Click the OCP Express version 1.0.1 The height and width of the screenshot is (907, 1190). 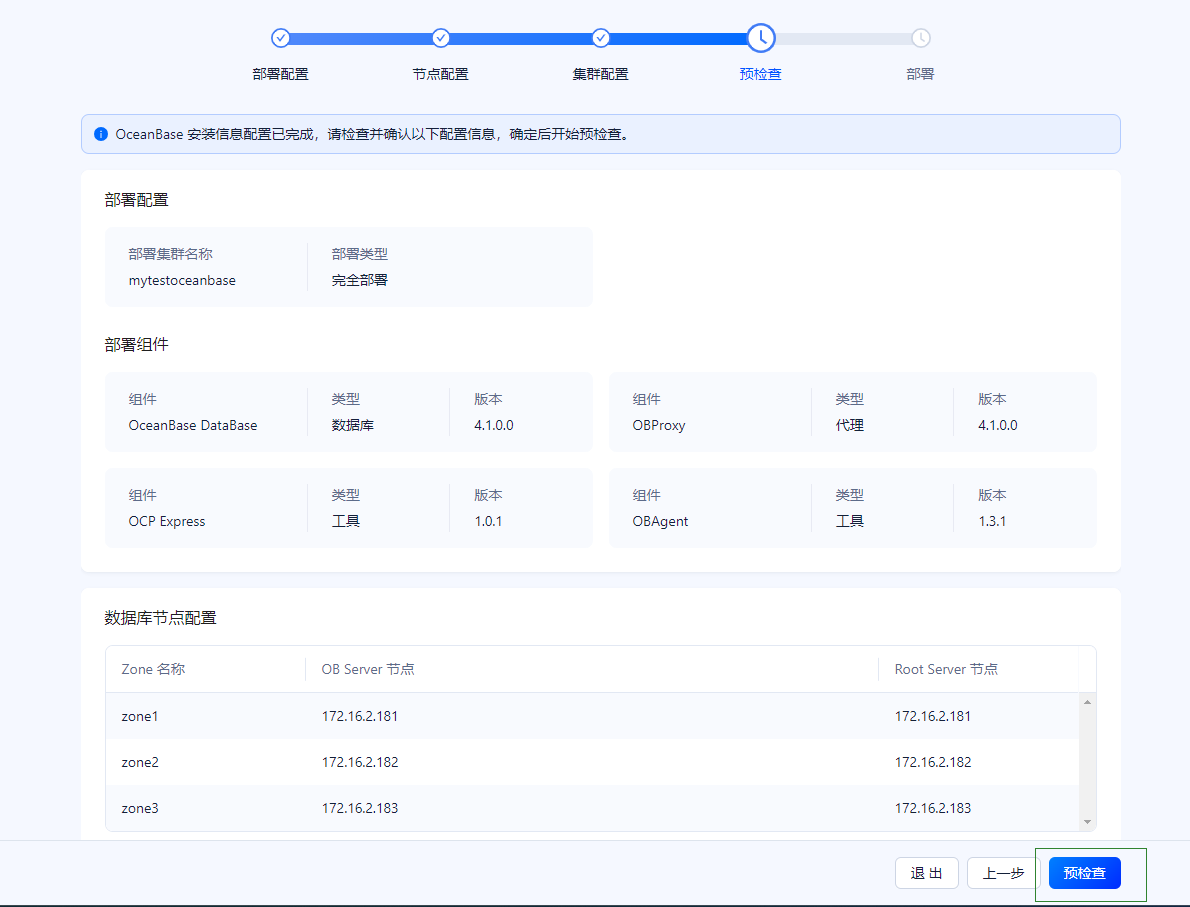click(x=488, y=521)
